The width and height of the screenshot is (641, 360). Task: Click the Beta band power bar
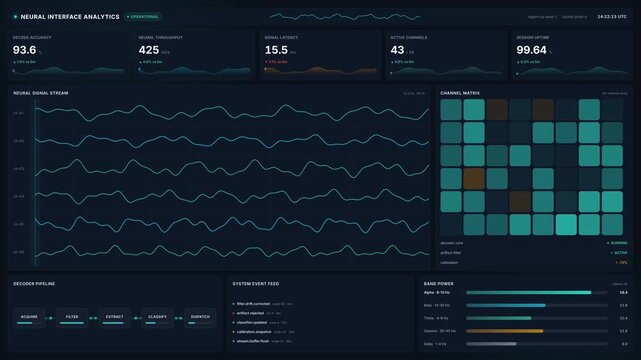(x=506, y=305)
